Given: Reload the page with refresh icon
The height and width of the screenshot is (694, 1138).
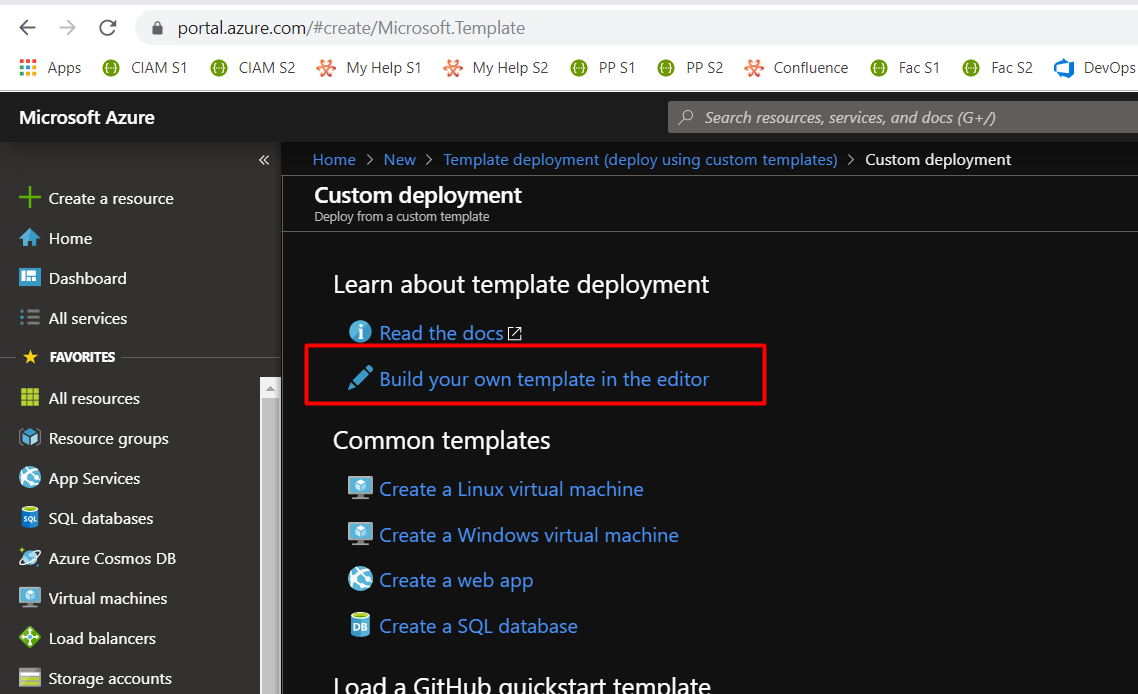Looking at the screenshot, I should click(x=107, y=28).
